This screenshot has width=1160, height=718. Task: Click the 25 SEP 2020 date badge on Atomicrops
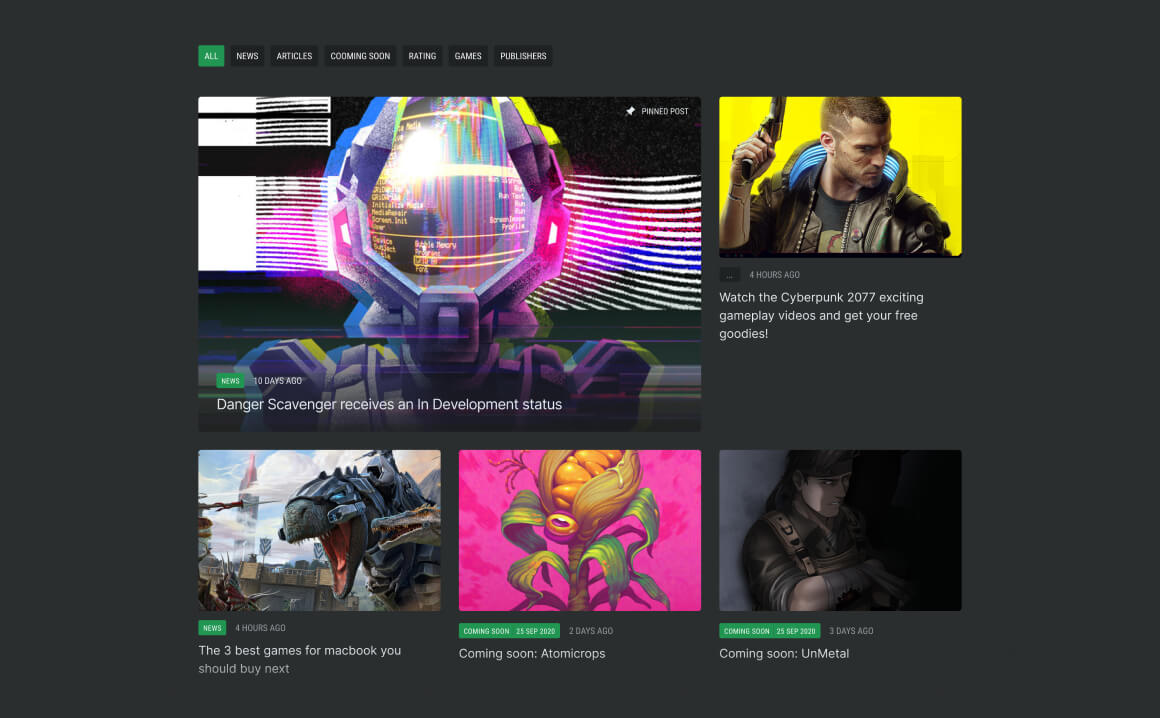[534, 630]
